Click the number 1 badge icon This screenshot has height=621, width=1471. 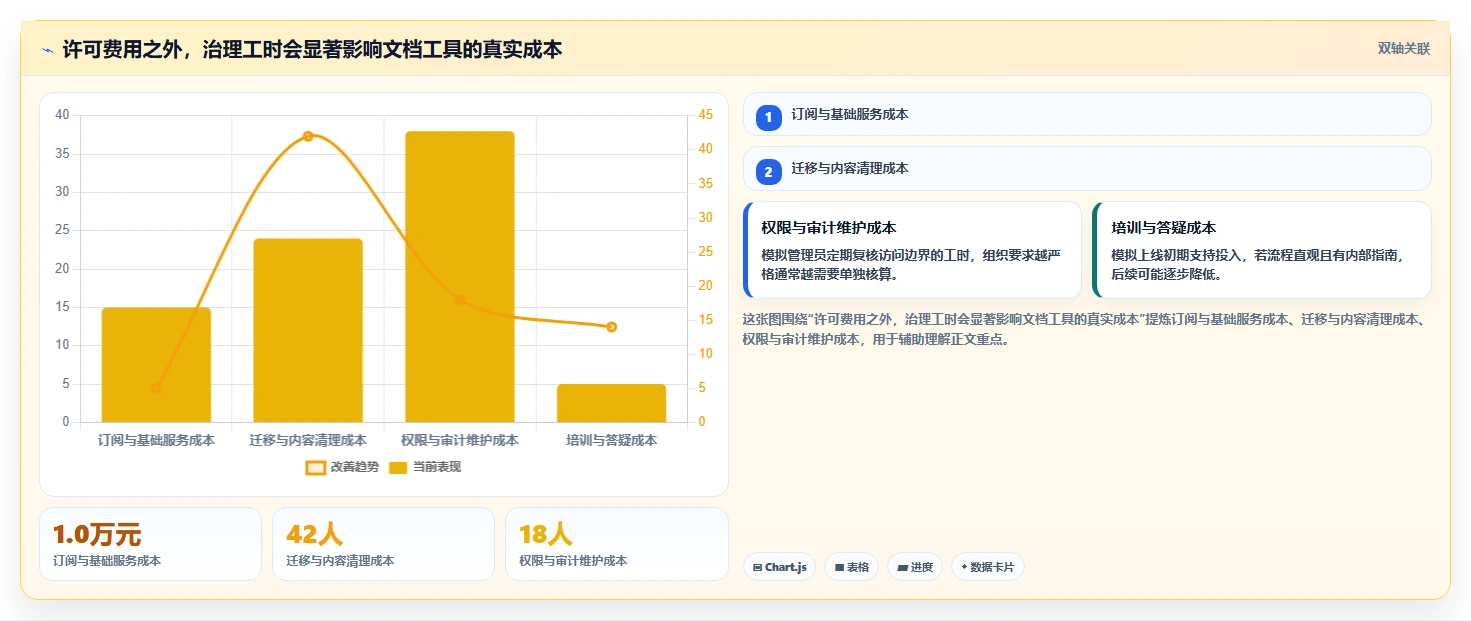[x=768, y=118]
